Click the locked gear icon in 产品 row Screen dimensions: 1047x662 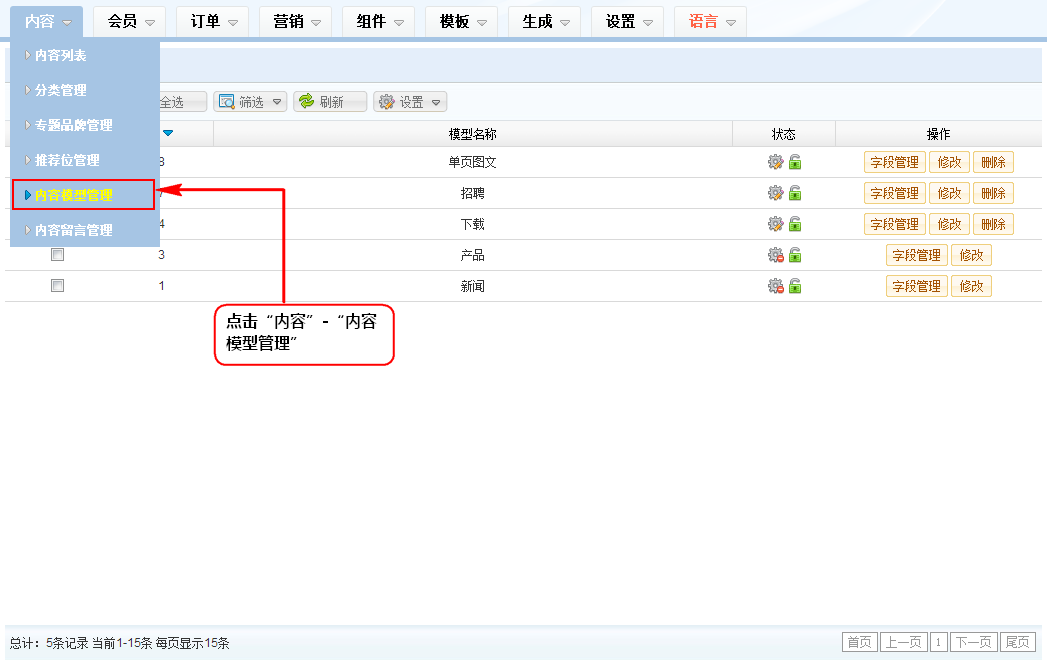[775, 255]
